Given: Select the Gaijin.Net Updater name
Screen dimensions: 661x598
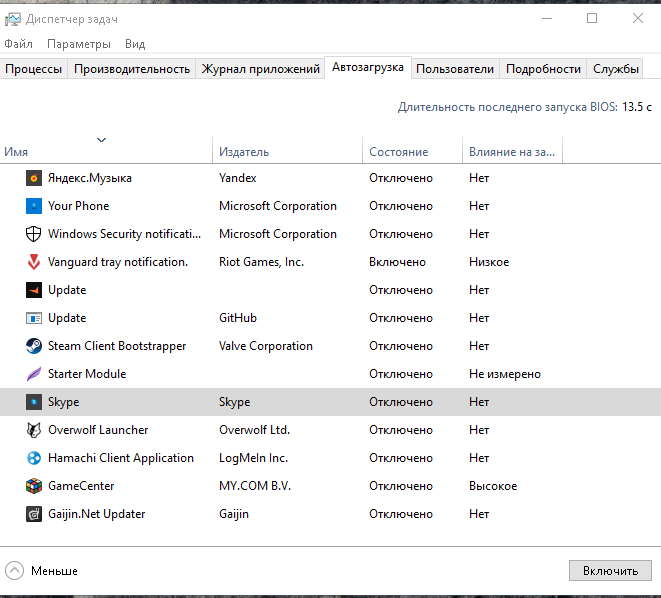Looking at the screenshot, I should coord(97,514).
